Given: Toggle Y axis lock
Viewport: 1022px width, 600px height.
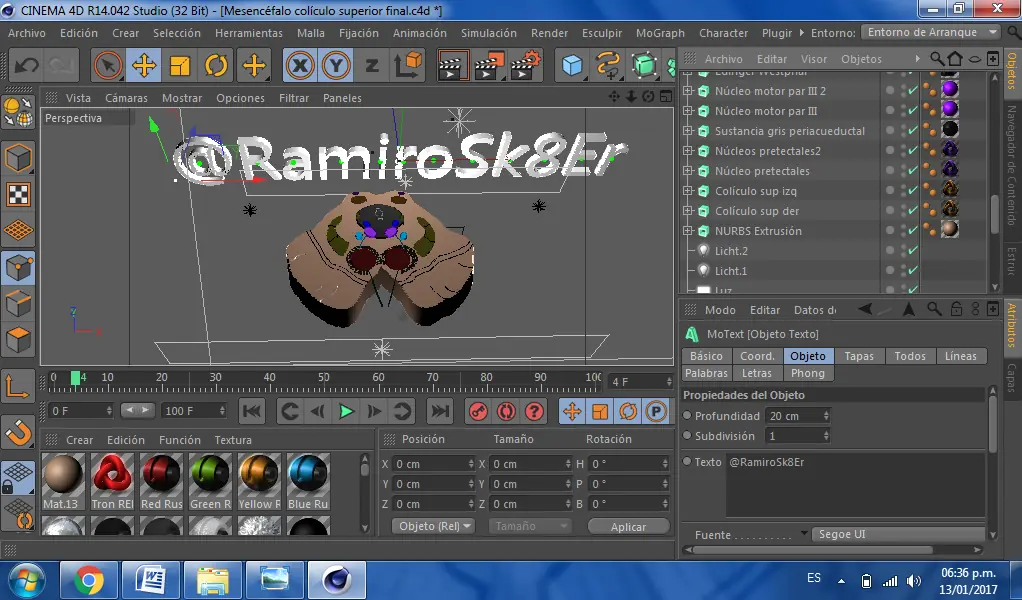Looking at the screenshot, I should point(336,66).
